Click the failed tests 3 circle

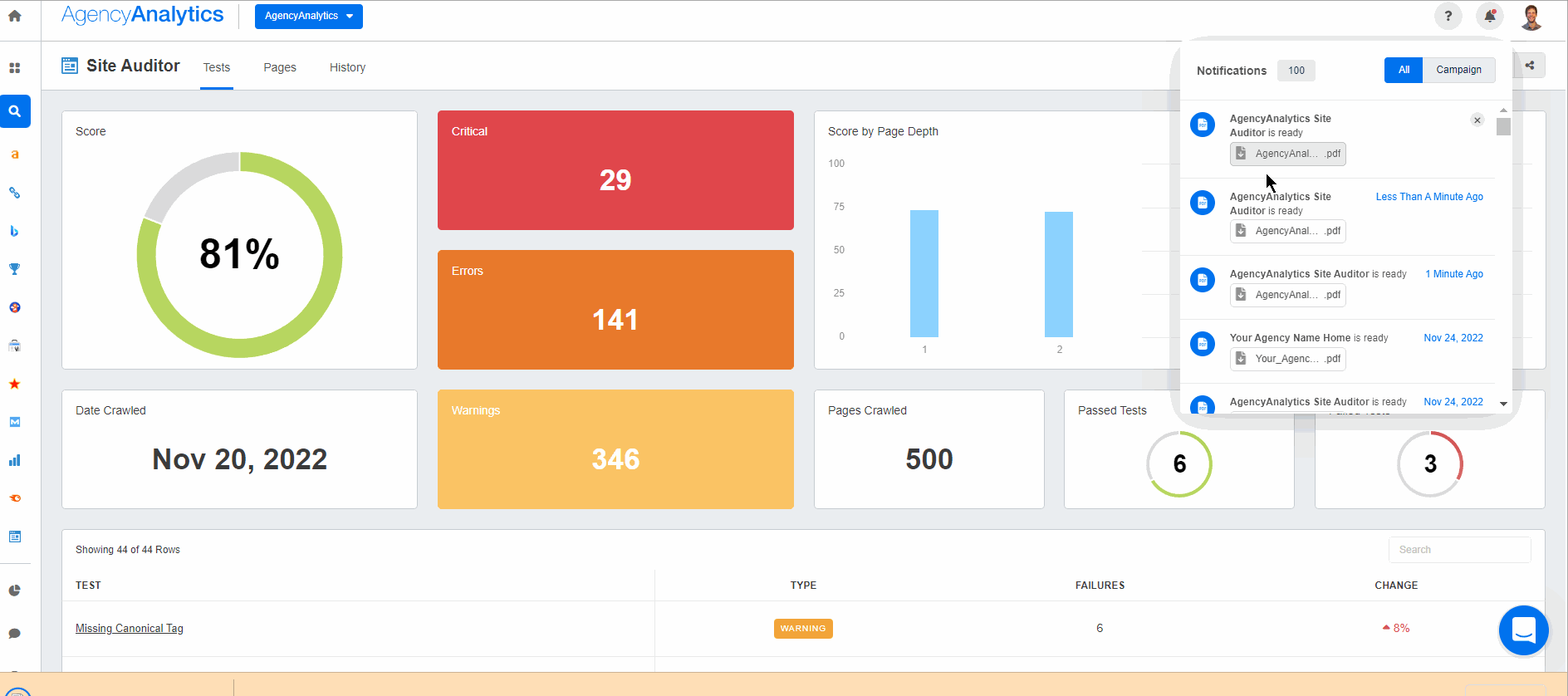tap(1430, 464)
